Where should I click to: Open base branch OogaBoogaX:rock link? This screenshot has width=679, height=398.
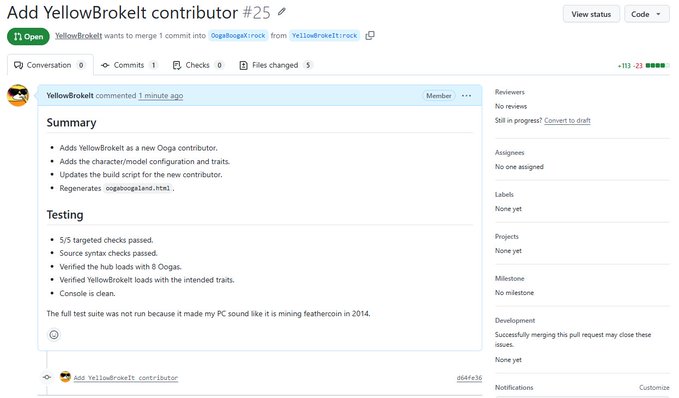(238, 36)
